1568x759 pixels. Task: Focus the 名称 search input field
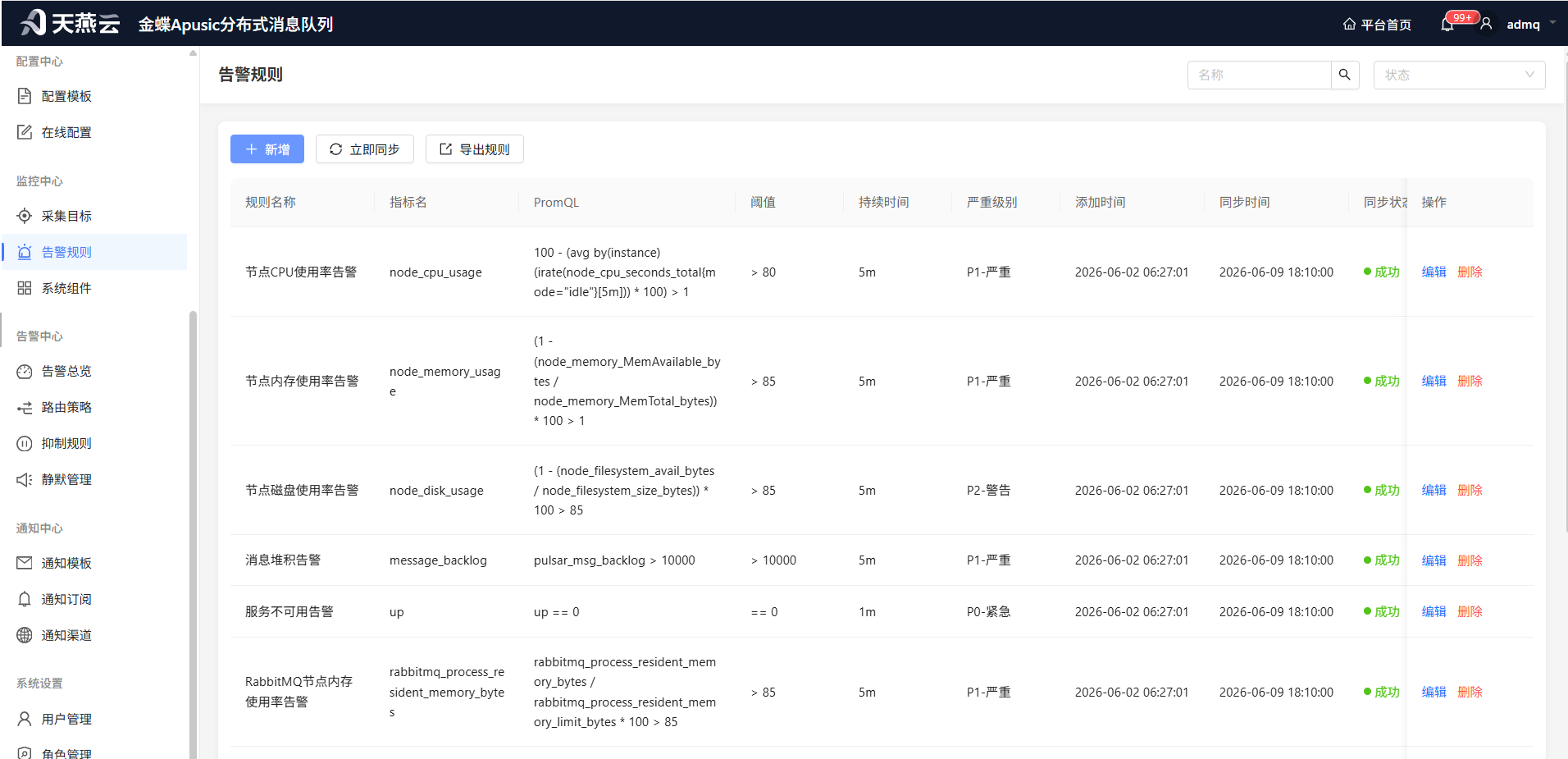tap(1259, 75)
